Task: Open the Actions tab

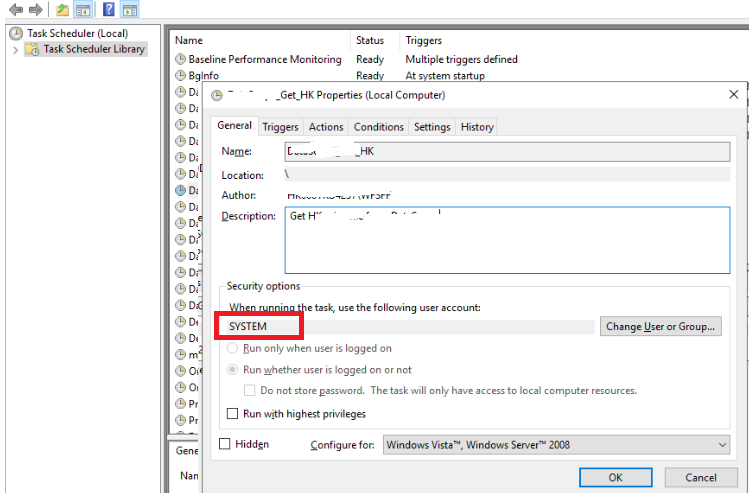Action: 326,127
